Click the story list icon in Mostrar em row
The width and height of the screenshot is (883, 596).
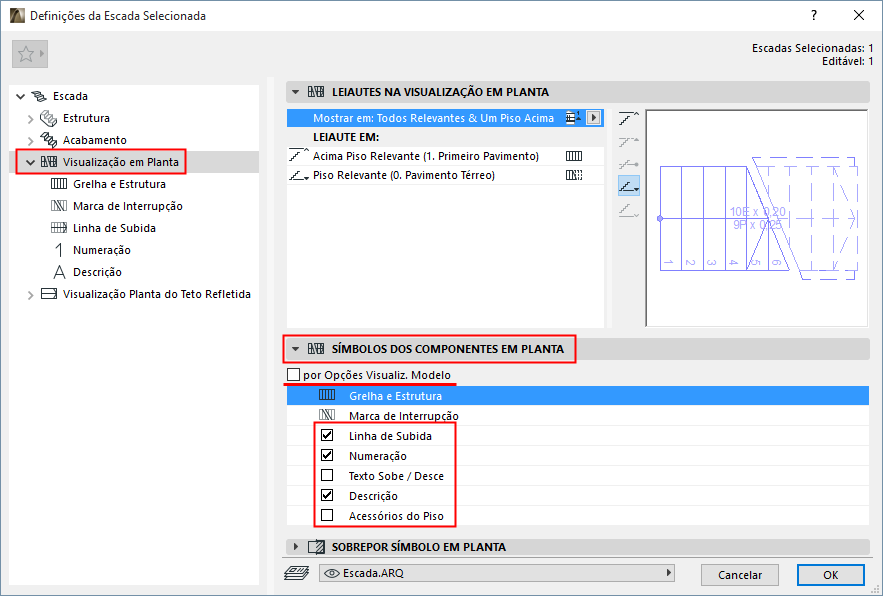[574, 117]
